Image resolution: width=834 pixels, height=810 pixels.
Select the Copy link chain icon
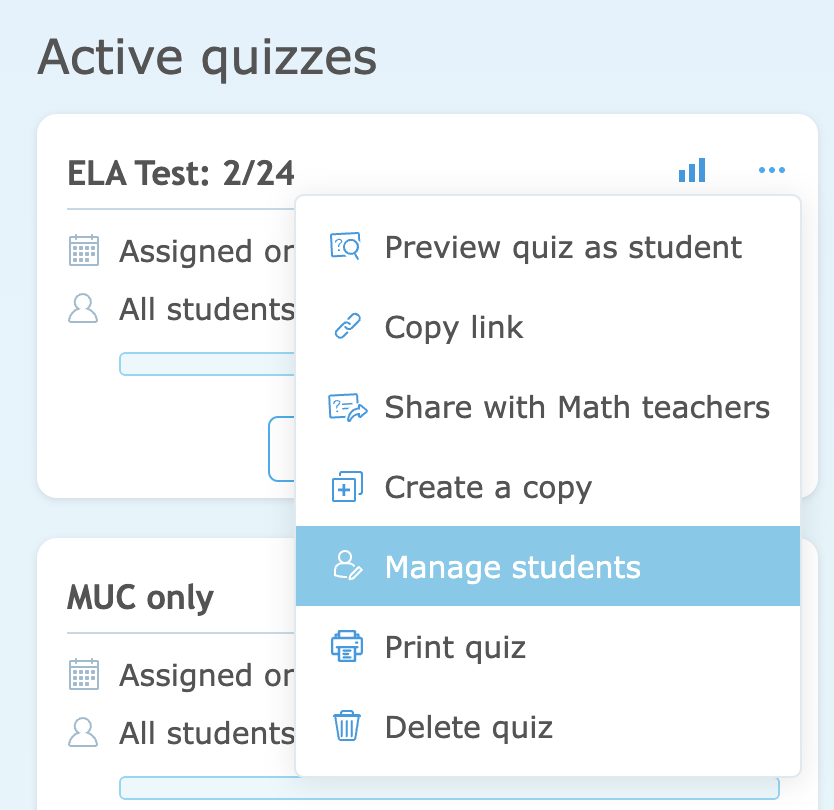click(346, 327)
